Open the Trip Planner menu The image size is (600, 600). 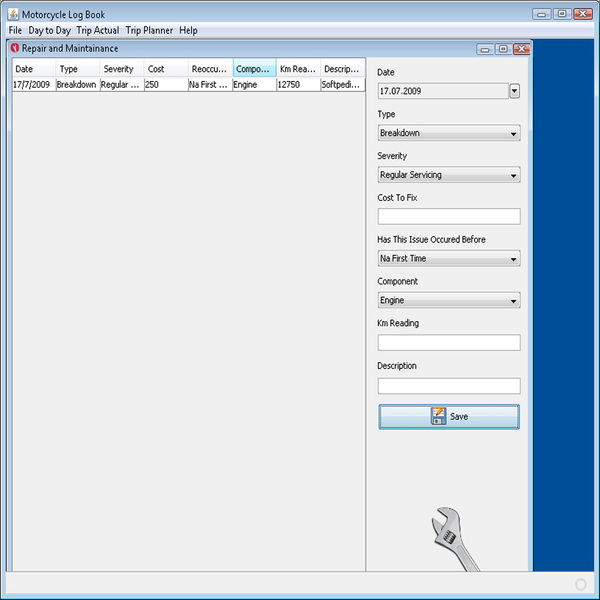tap(149, 30)
